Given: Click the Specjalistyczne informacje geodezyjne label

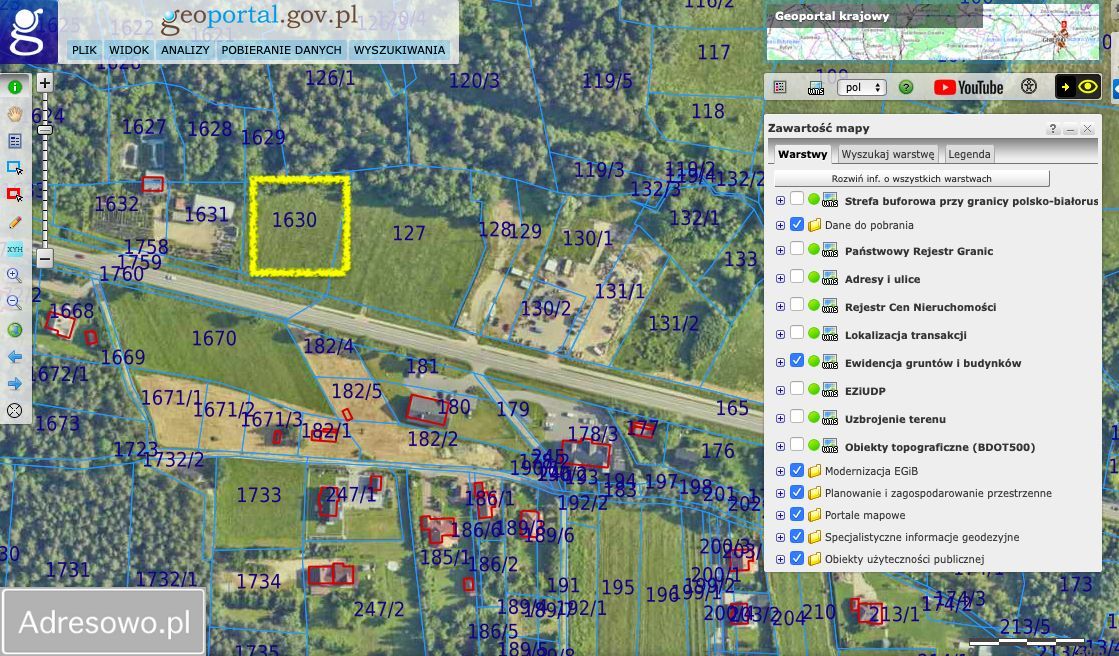Looking at the screenshot, I should pos(922,537).
